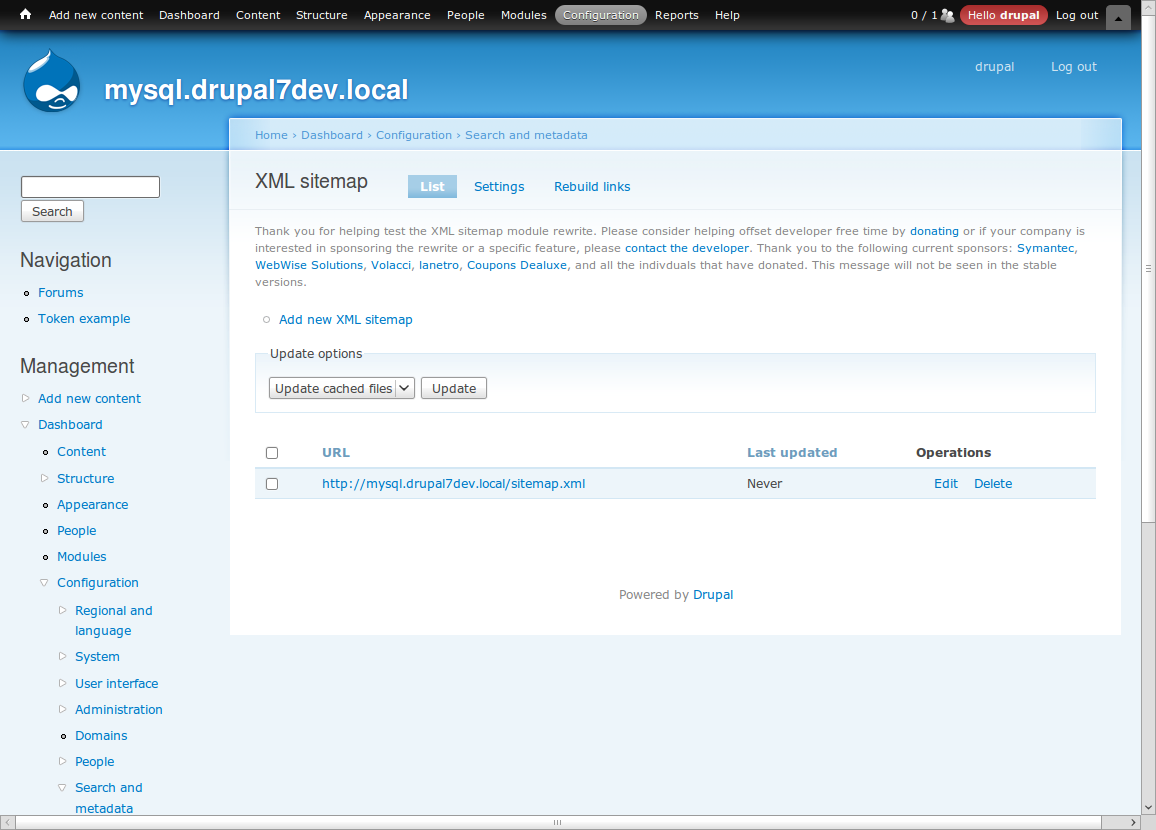The image size is (1156, 830).
Task: Collapse the Dashboard menu triangle
Action: pyautogui.click(x=25, y=425)
